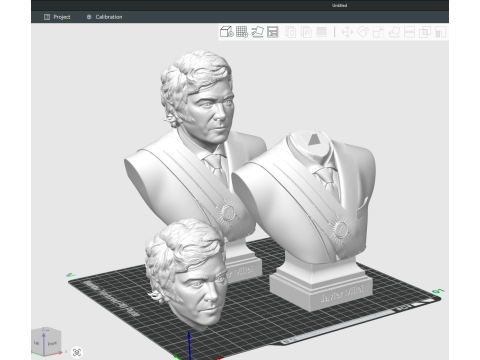The width and height of the screenshot is (480, 360).
Task: Click the Variable layer height icon
Action: click(x=321, y=32)
